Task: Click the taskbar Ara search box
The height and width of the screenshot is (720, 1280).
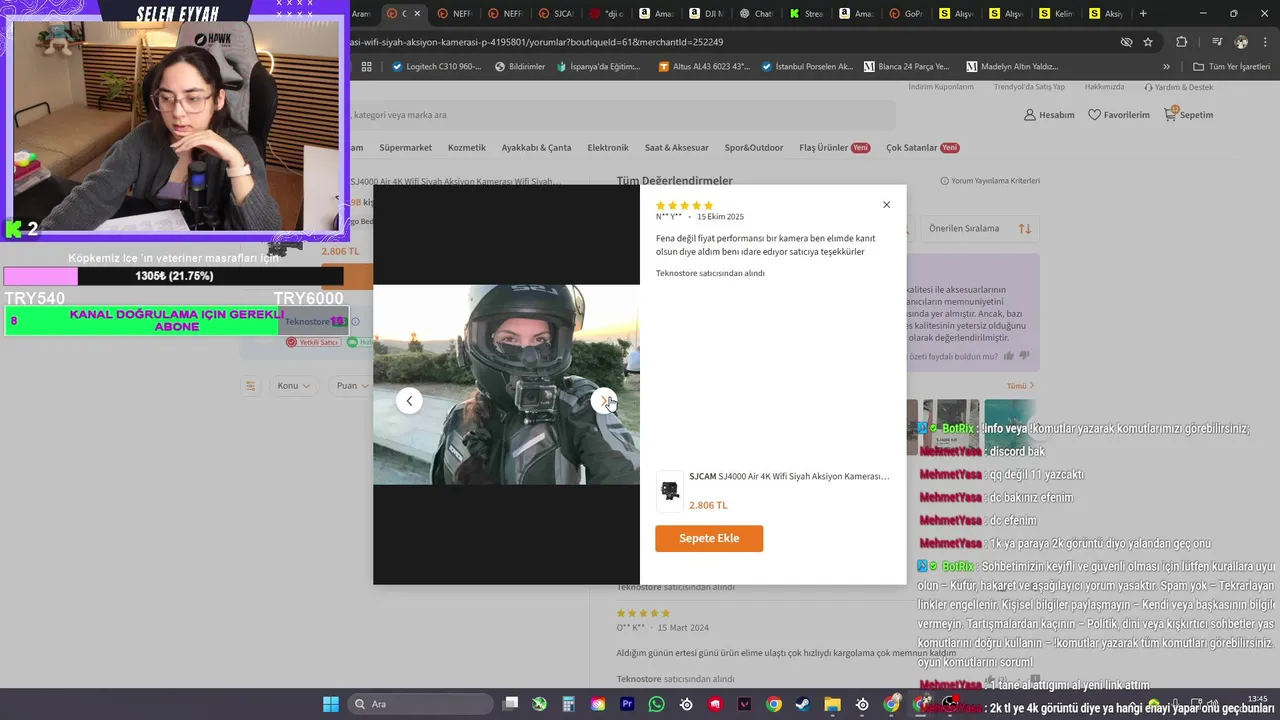Action: (420, 704)
